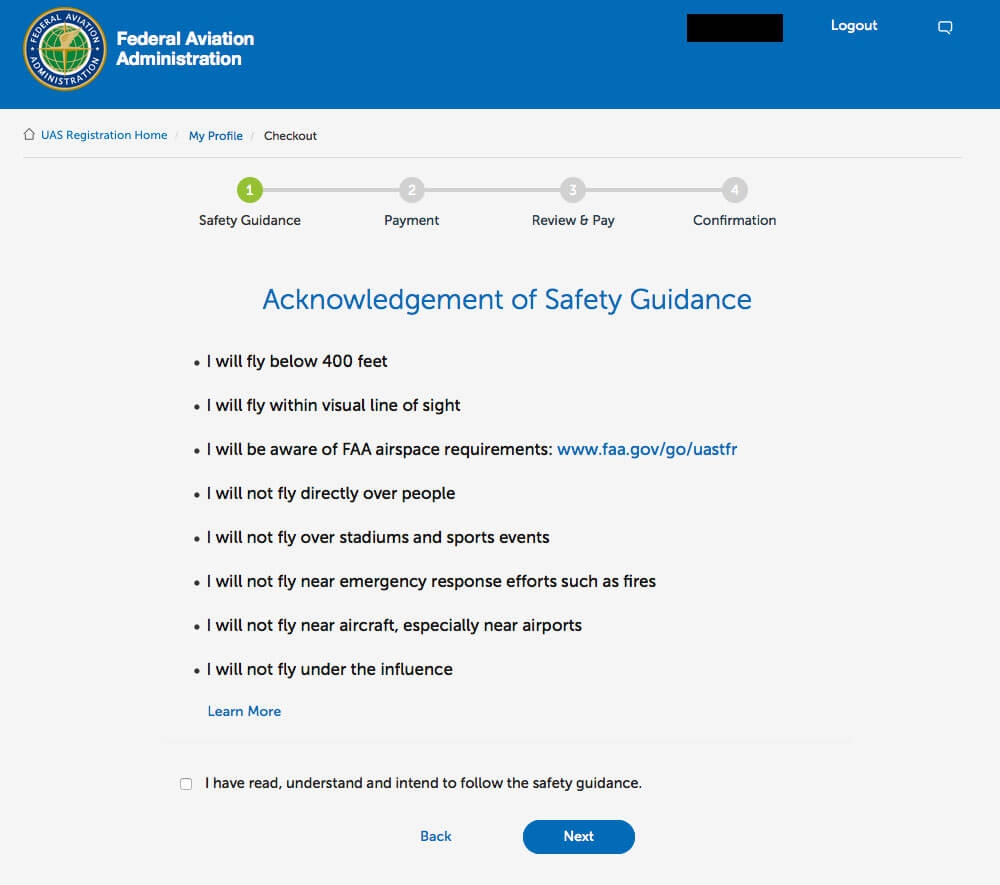This screenshot has width=1000, height=885.
Task: Click the FAA seal logo
Action: click(x=64, y=49)
